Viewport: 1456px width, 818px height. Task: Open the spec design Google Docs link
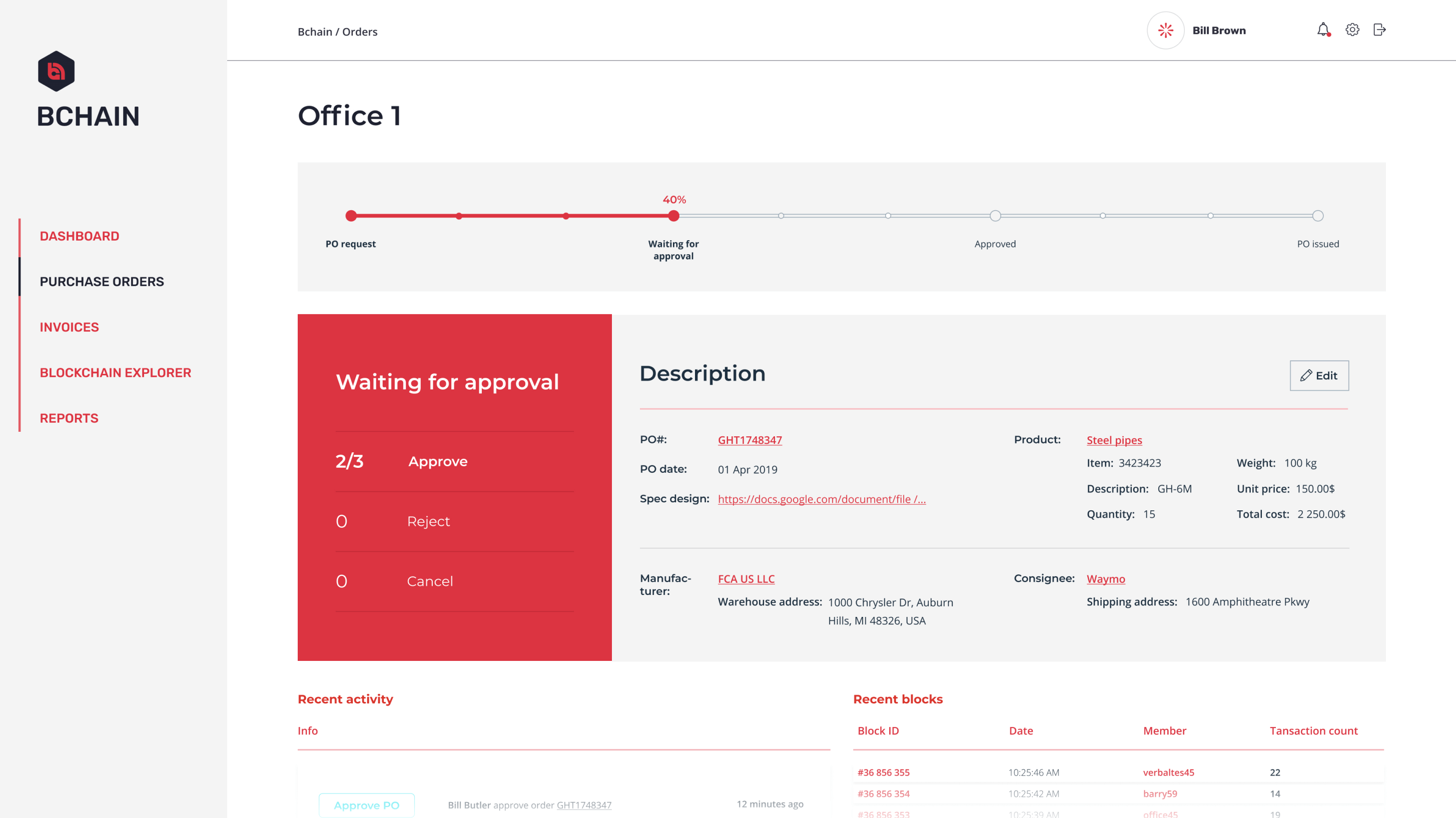point(821,499)
